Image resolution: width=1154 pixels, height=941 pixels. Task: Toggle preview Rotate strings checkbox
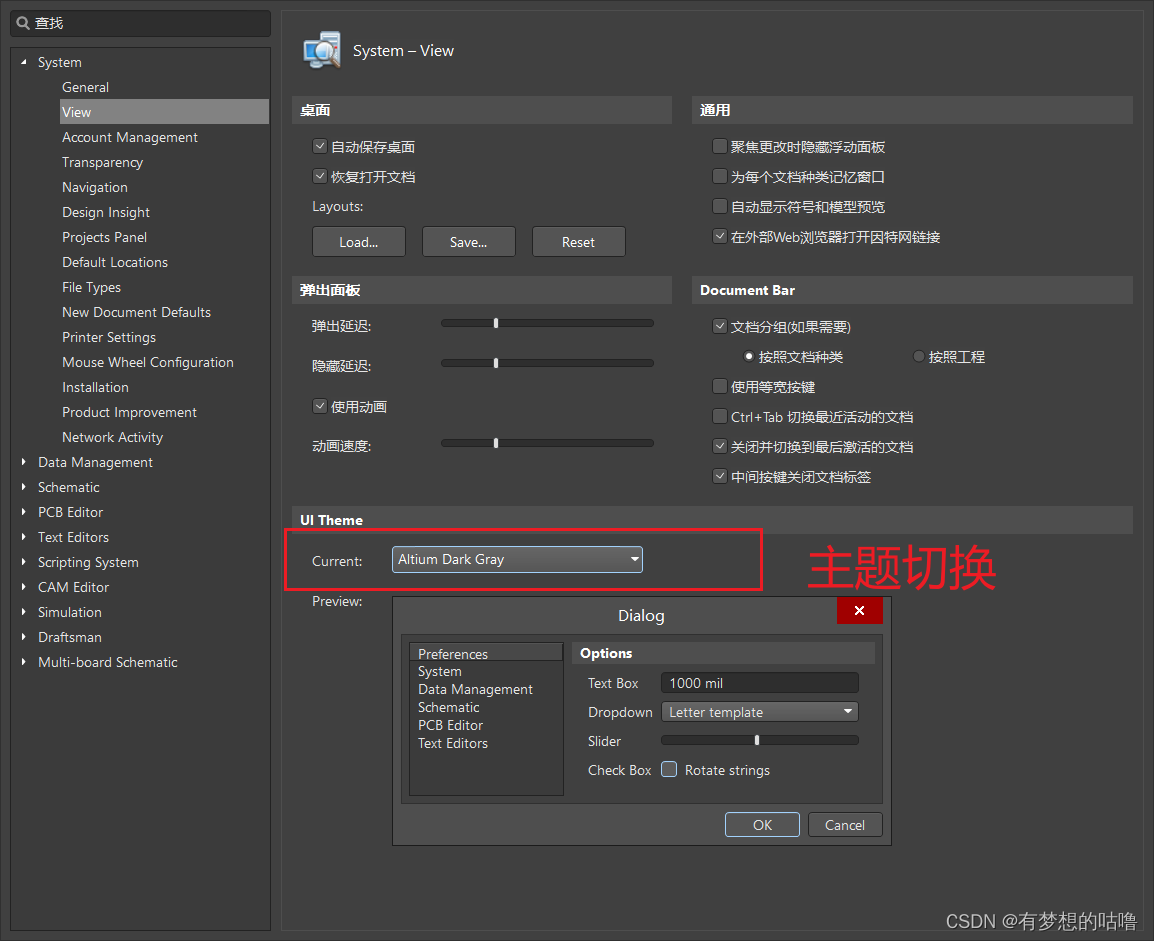(x=669, y=770)
